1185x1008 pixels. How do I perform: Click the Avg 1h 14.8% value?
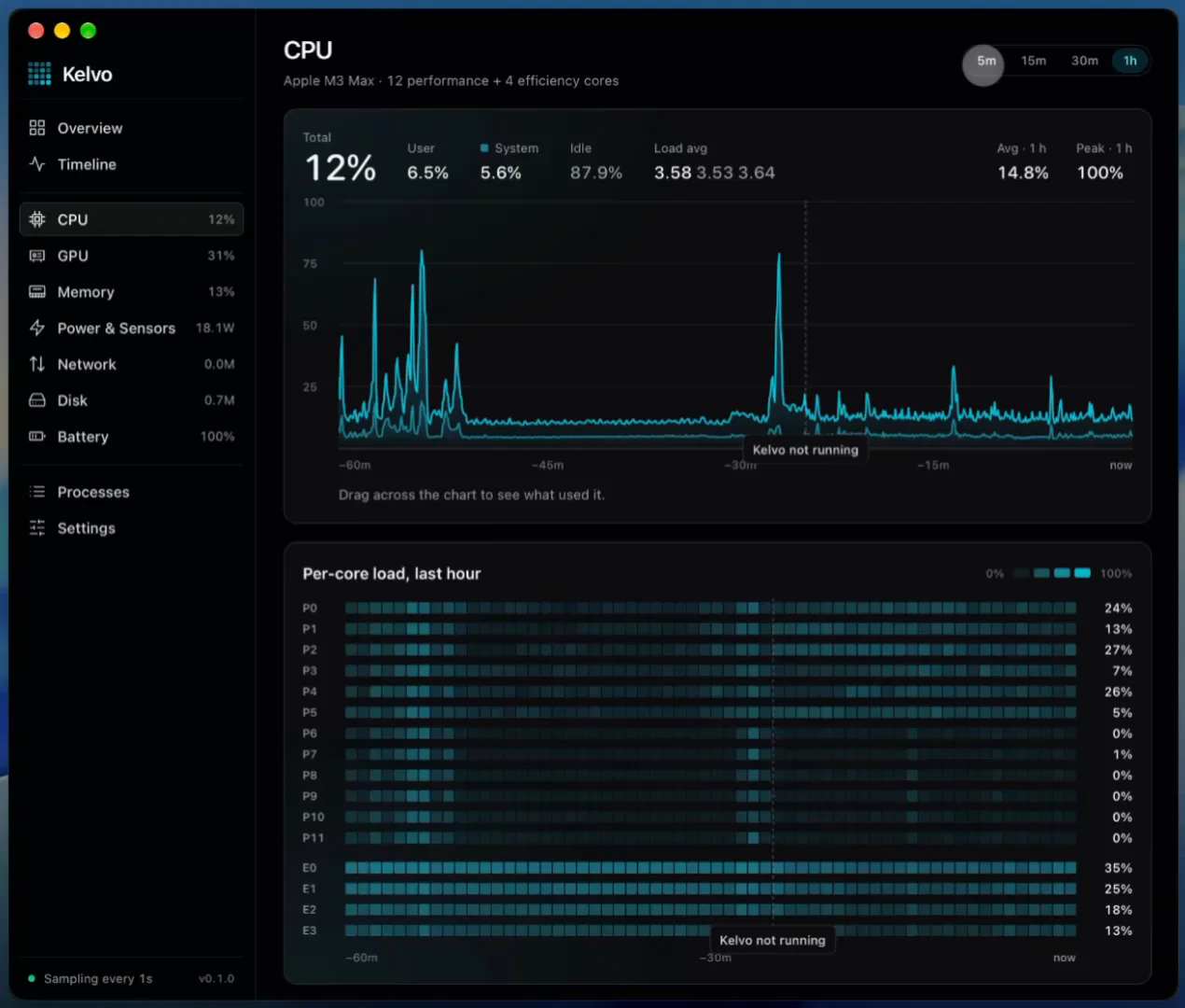(x=1023, y=173)
